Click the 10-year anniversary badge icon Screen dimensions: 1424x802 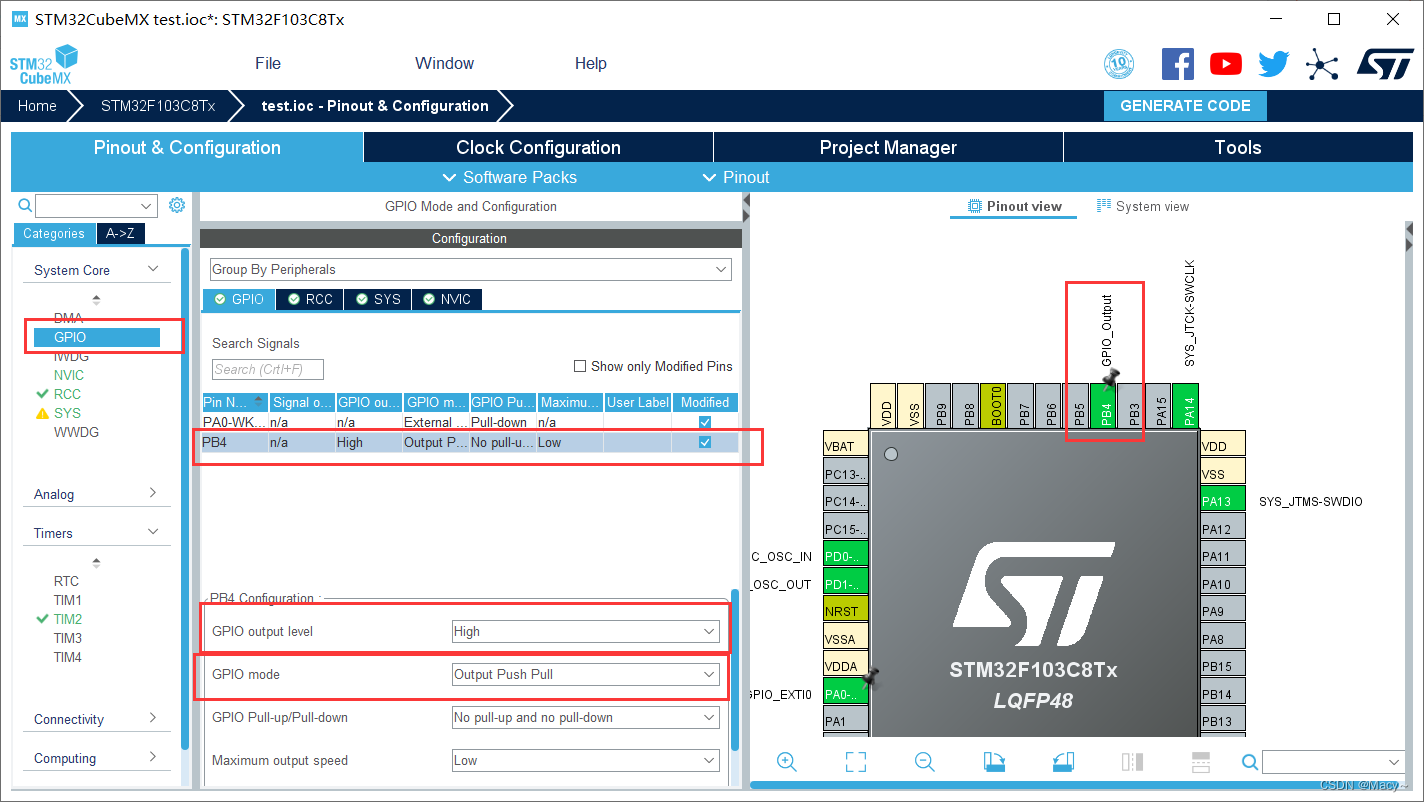1119,64
